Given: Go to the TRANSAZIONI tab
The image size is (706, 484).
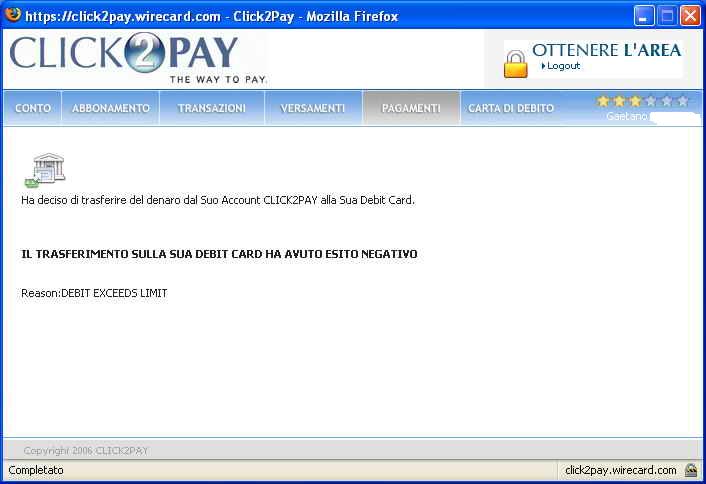Looking at the screenshot, I should coord(212,108).
